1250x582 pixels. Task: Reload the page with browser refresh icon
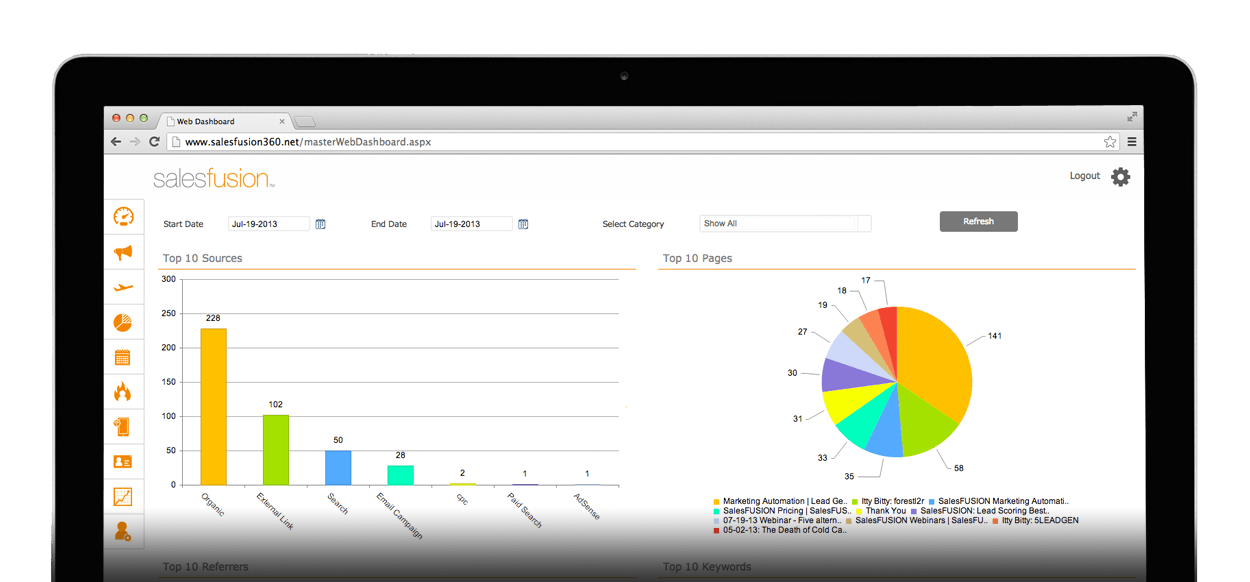click(x=154, y=142)
